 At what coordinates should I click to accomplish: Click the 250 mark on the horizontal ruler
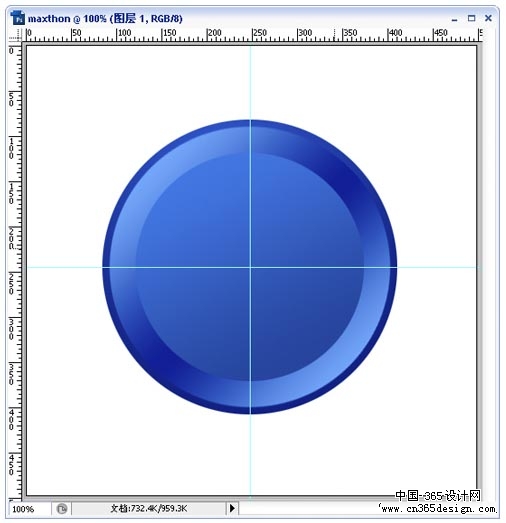[x=260, y=33]
